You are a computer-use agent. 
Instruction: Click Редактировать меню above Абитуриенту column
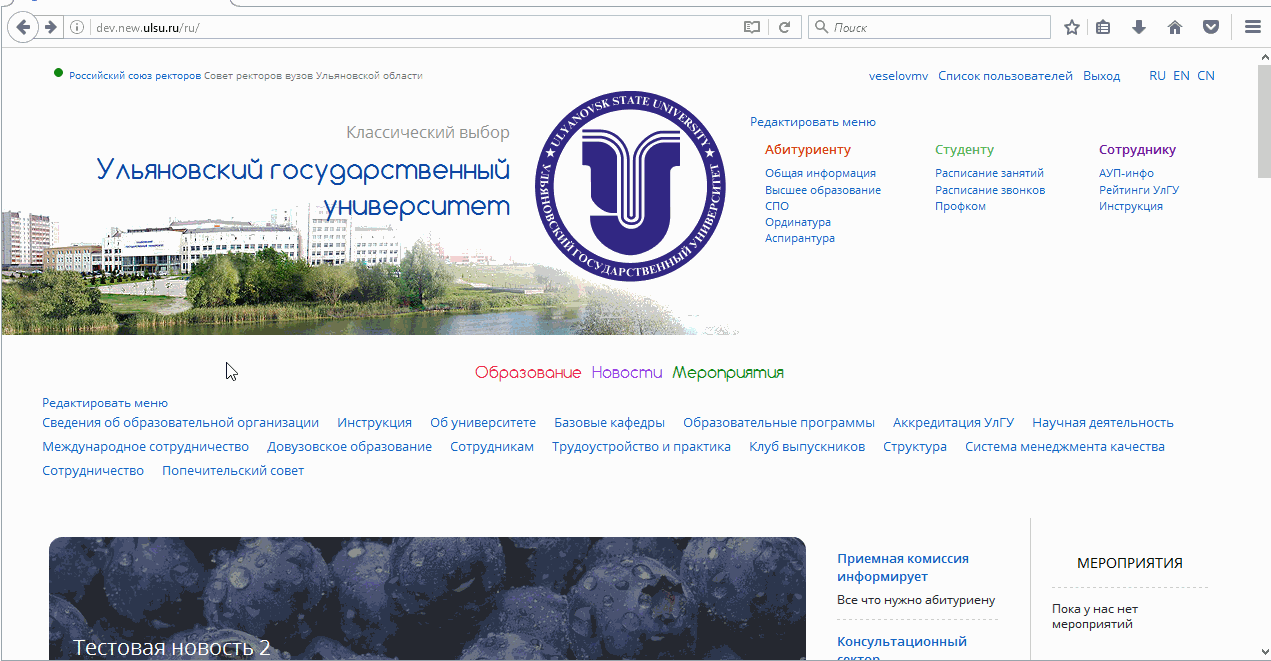[x=813, y=122]
